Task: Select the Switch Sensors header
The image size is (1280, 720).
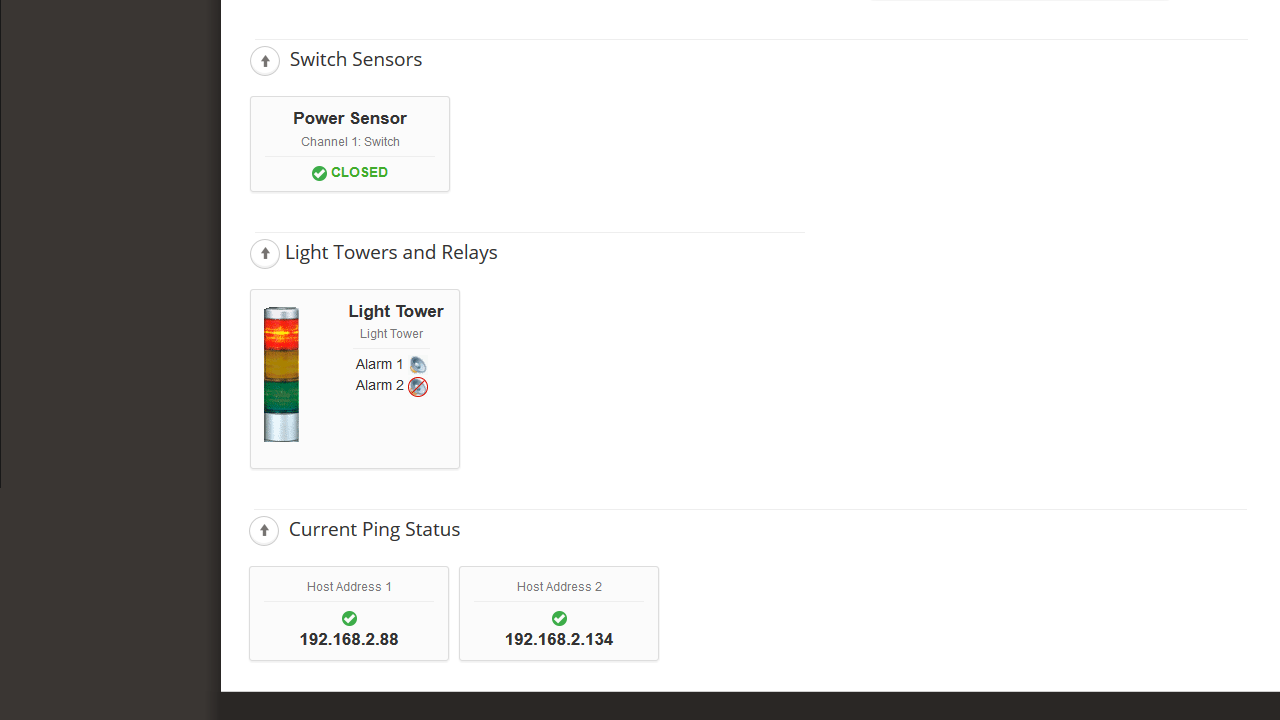Action: coord(355,59)
